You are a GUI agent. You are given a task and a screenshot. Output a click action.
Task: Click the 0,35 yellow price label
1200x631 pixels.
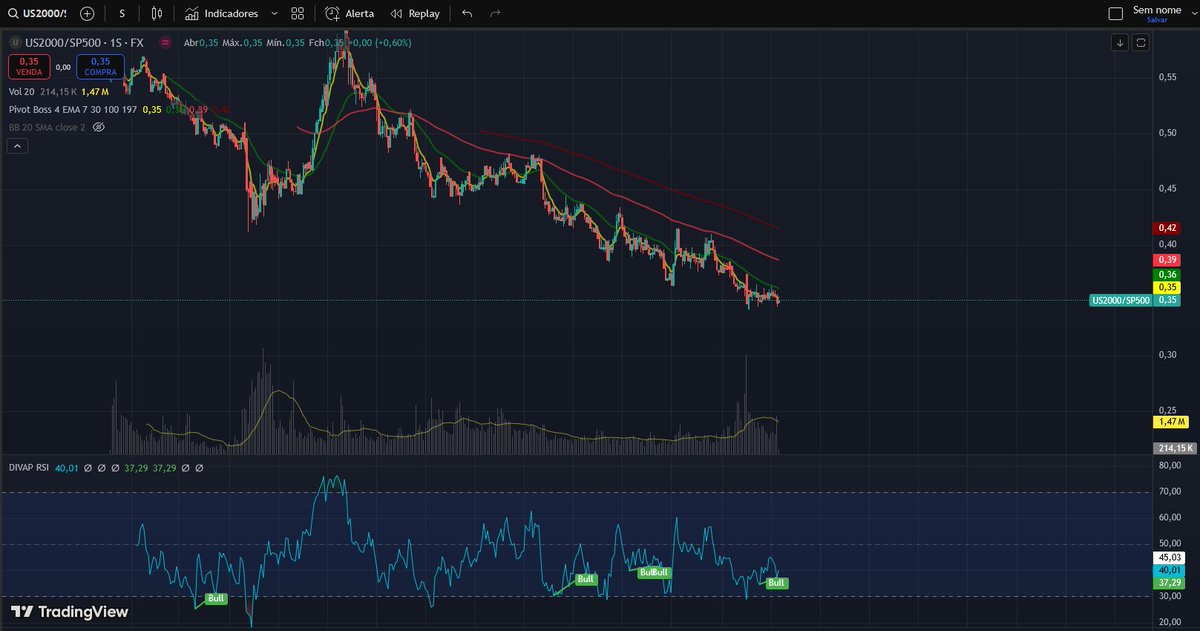[x=1166, y=287]
